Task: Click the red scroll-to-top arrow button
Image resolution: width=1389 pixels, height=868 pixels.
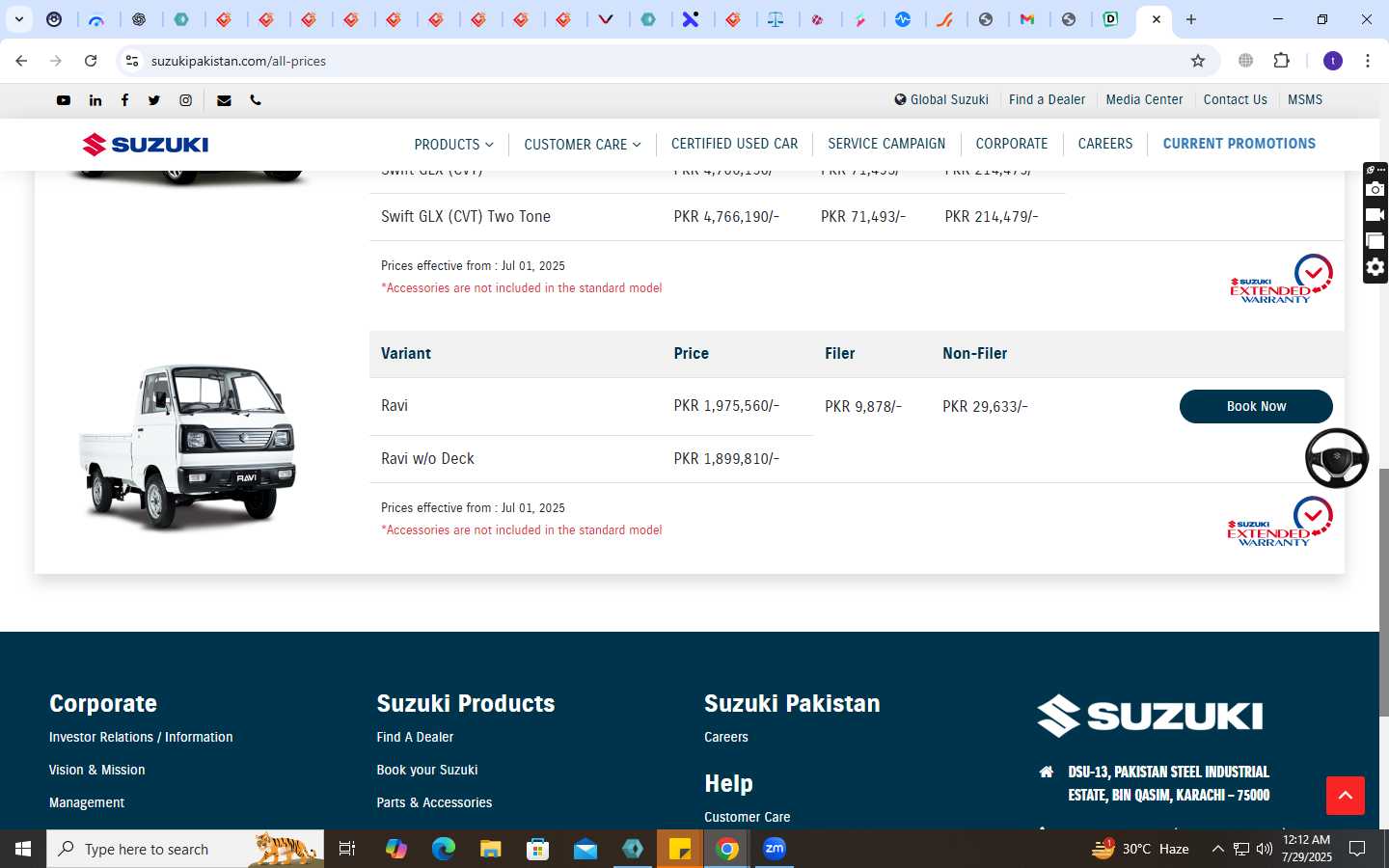Action: [x=1346, y=796]
